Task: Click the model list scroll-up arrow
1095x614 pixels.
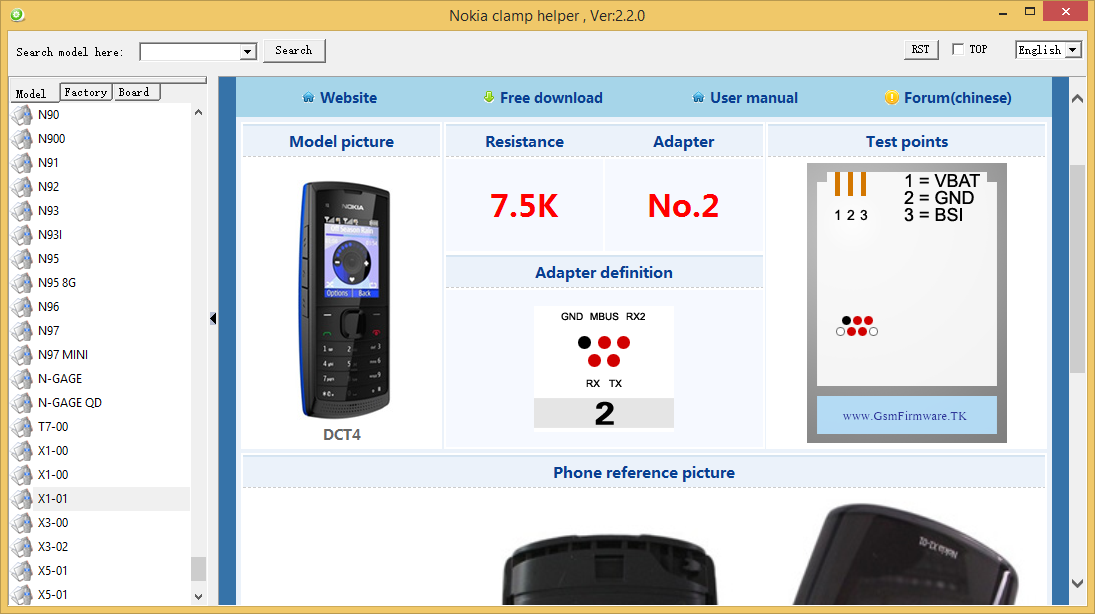Action: [198, 112]
